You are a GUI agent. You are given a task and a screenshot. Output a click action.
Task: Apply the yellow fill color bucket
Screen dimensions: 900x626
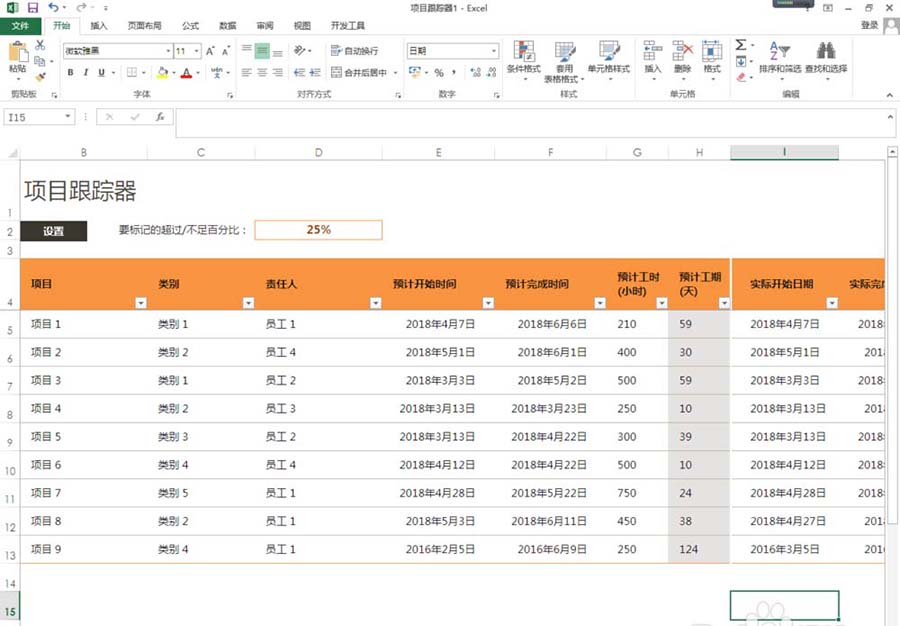pyautogui.click(x=162, y=72)
